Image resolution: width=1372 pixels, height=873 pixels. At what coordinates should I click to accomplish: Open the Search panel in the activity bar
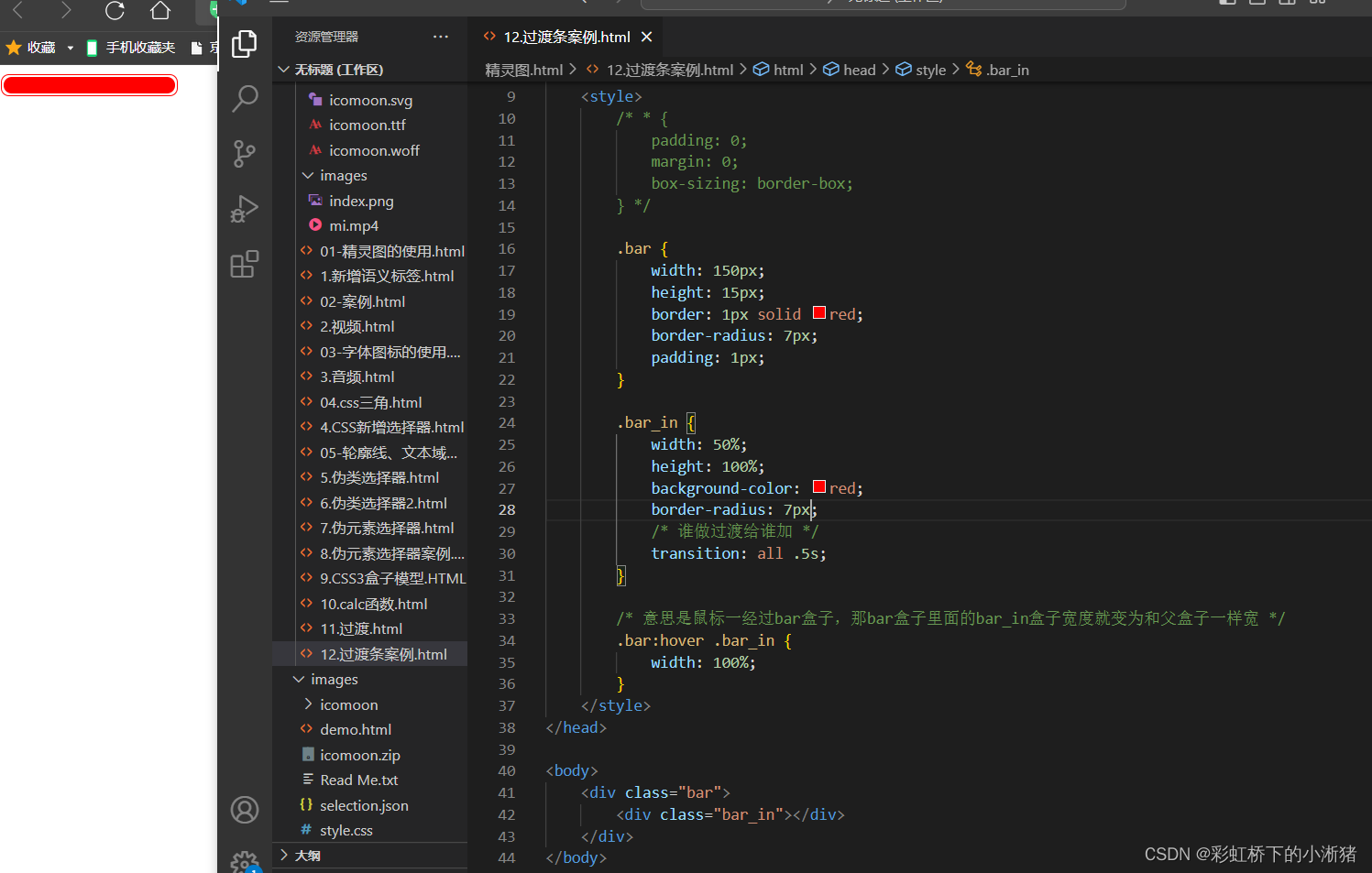coord(245,98)
